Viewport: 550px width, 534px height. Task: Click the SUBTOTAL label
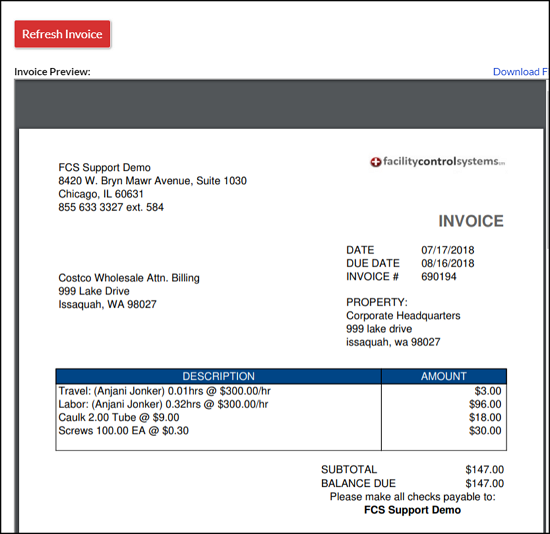click(x=349, y=470)
